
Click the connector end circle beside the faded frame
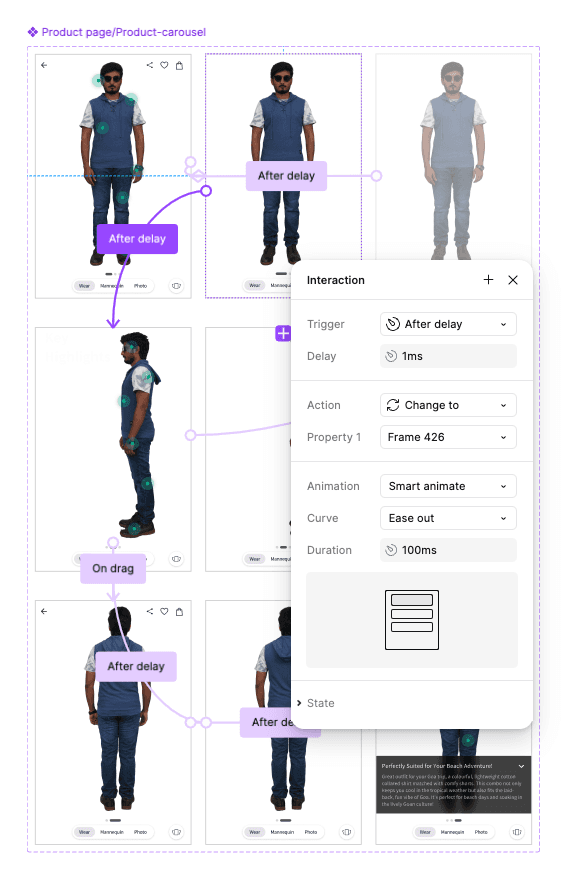point(377,176)
